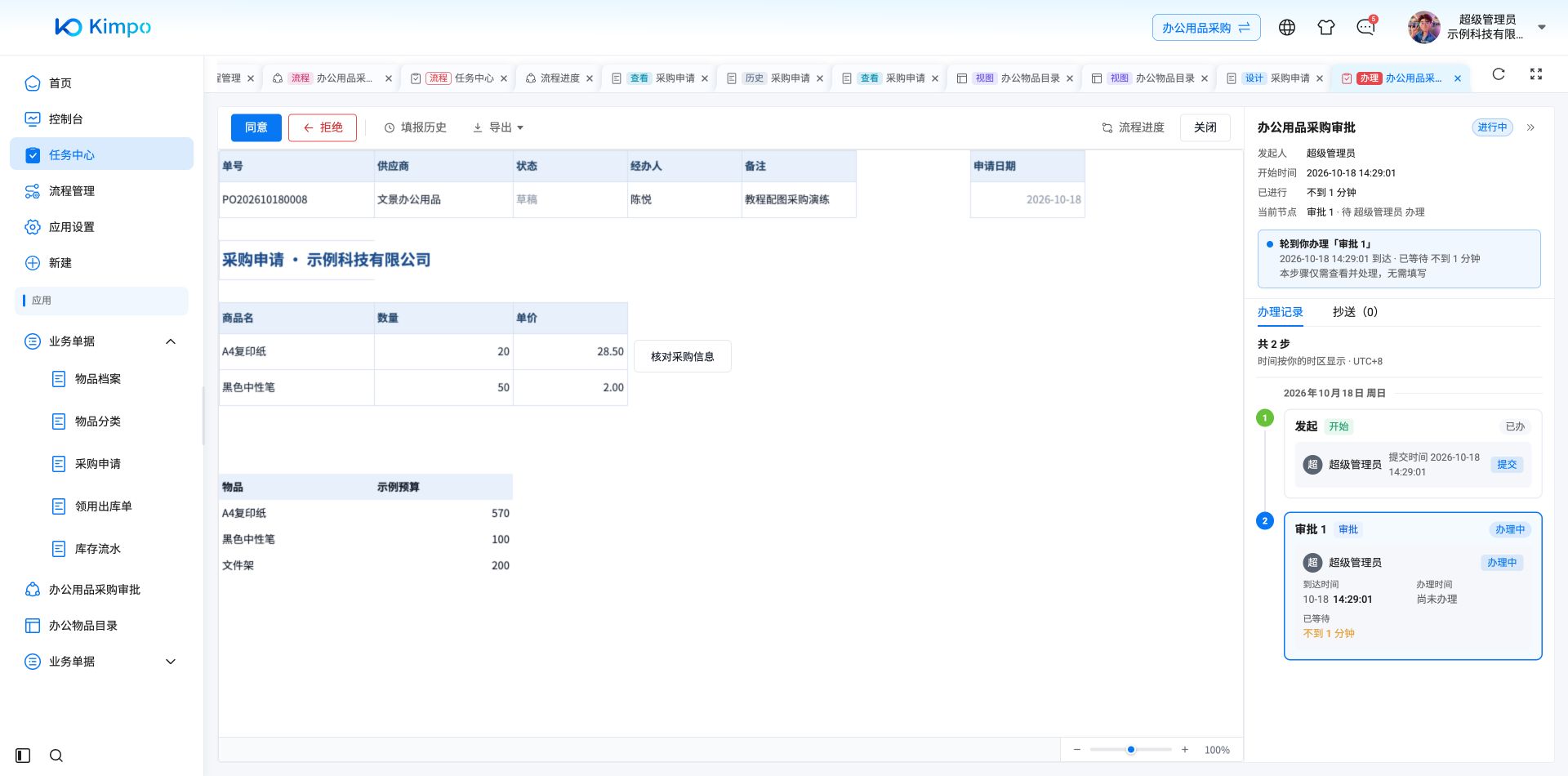Go to 首页 in the sidebar
1568x776 pixels.
click(x=101, y=83)
